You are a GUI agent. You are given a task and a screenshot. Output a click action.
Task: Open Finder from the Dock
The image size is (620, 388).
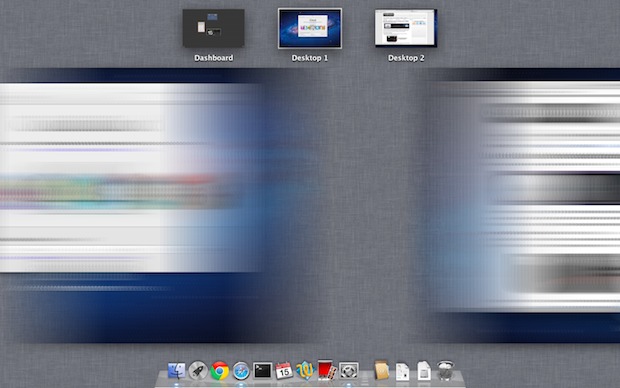click(176, 371)
